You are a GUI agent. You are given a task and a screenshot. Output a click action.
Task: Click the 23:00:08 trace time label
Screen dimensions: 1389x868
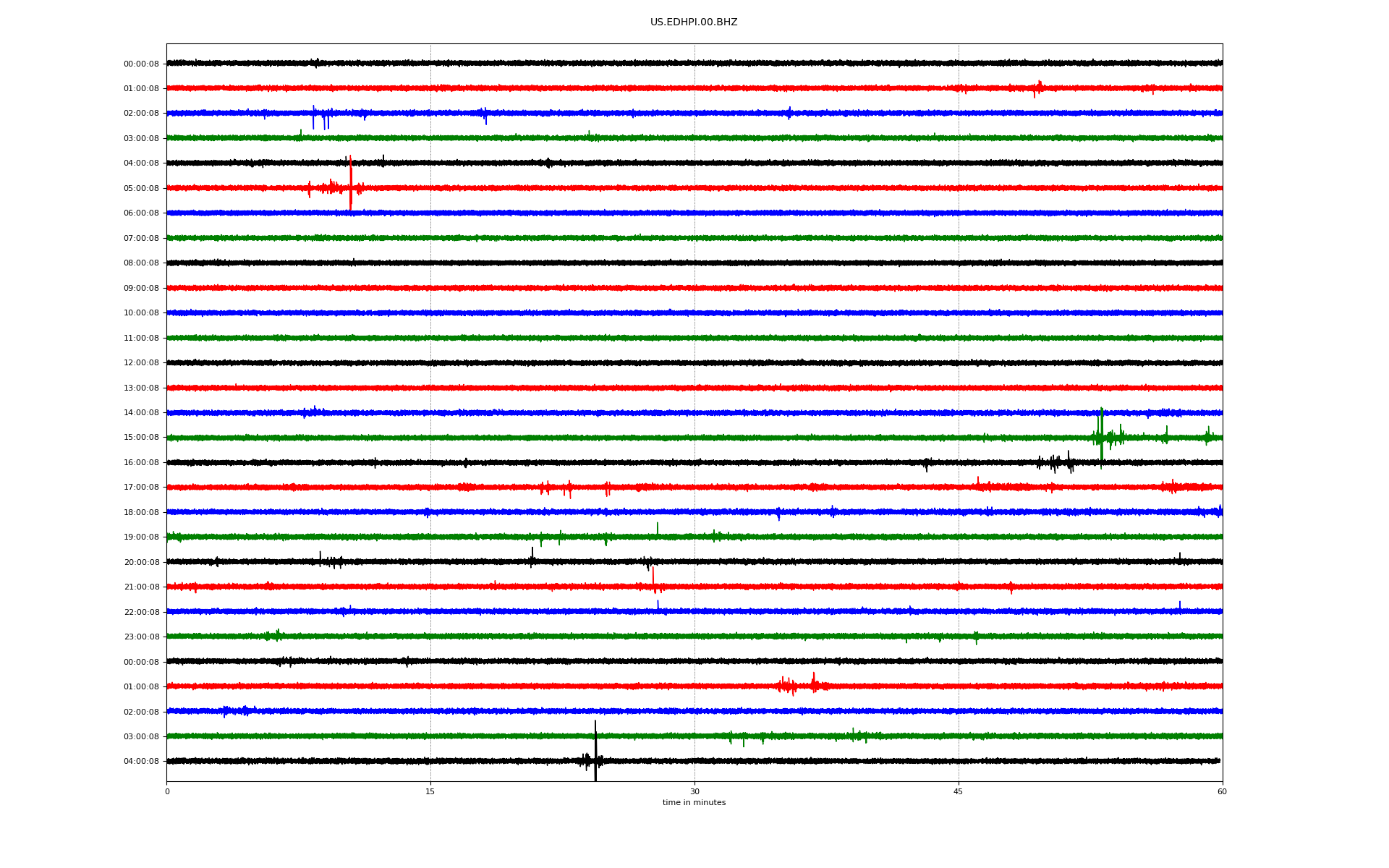[x=141, y=637]
